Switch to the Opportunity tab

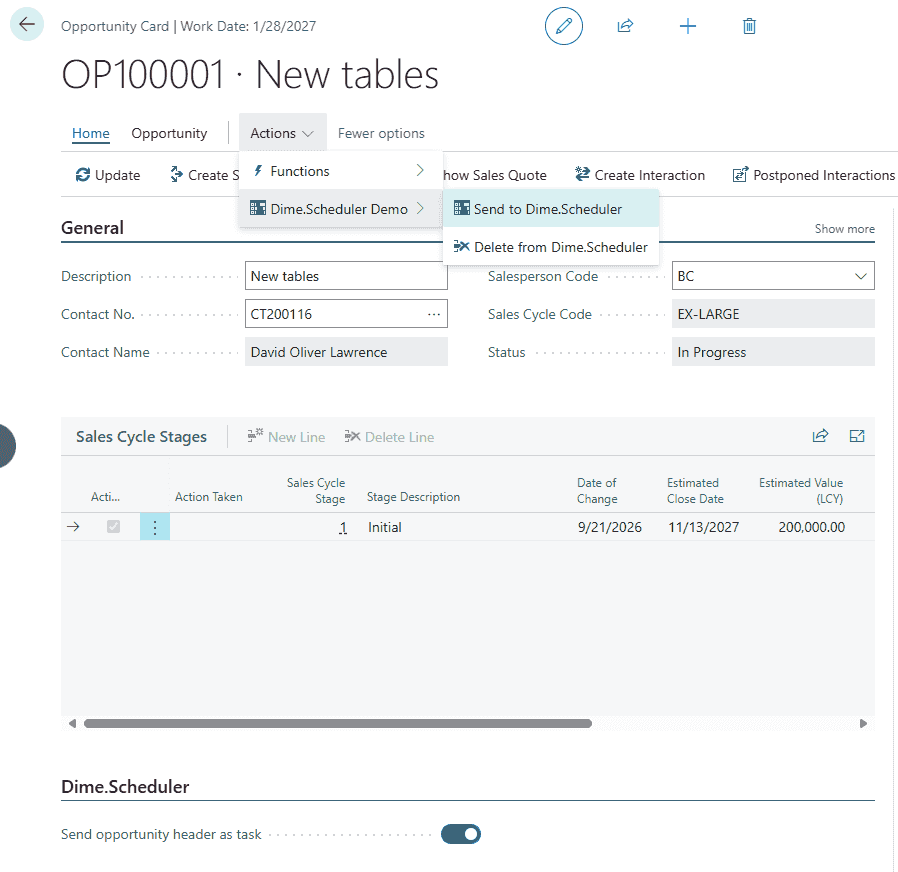[x=169, y=133]
